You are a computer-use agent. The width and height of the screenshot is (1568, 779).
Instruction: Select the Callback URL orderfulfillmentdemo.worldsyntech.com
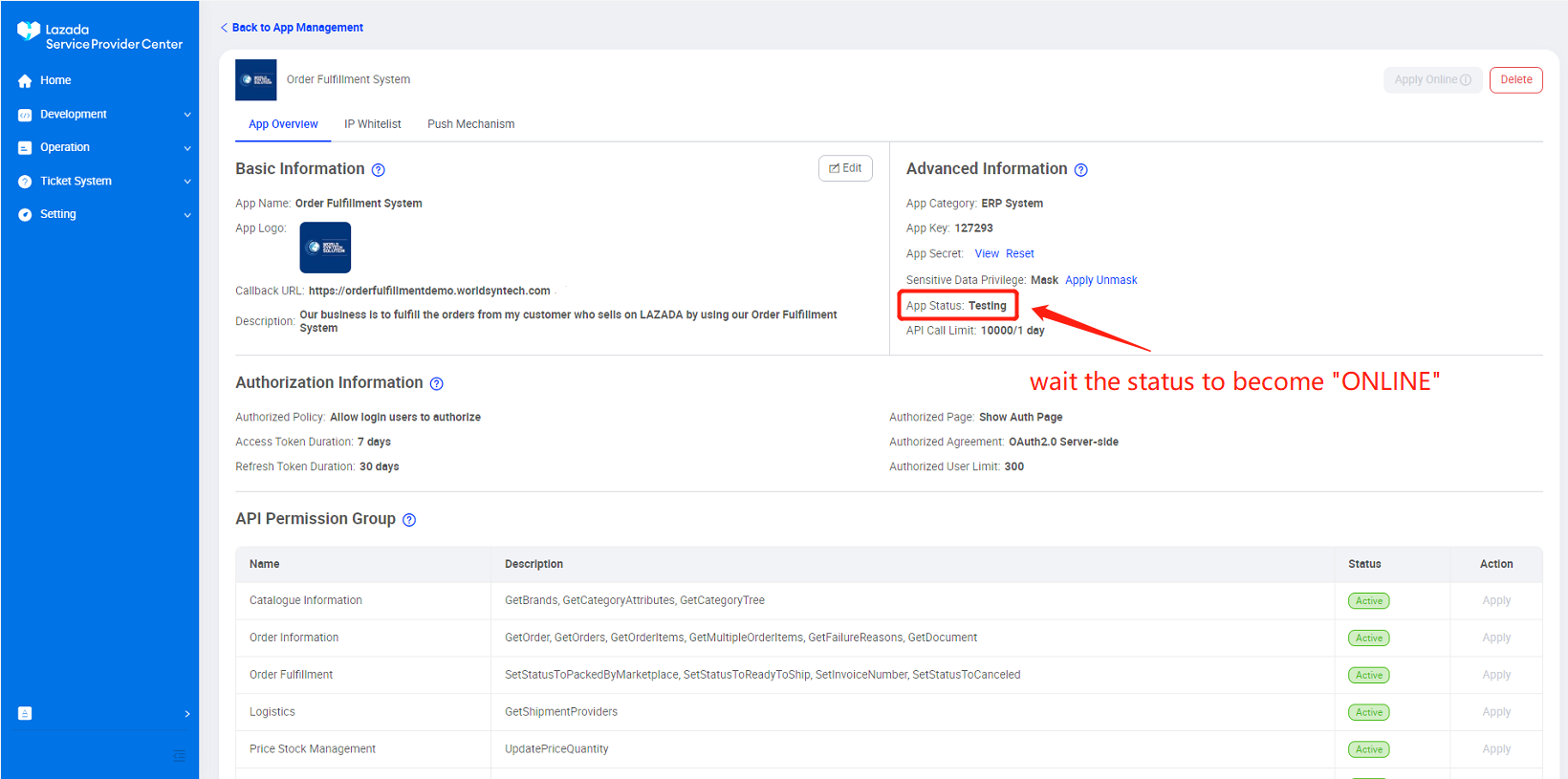(x=429, y=292)
